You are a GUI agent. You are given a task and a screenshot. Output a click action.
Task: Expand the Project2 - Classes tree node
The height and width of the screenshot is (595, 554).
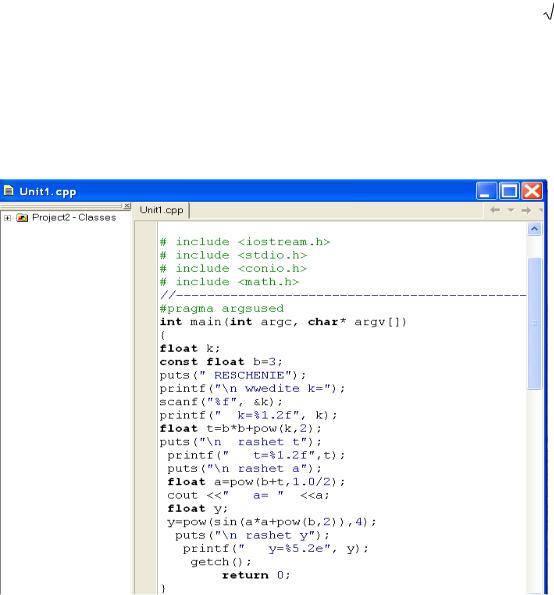(x=7, y=218)
